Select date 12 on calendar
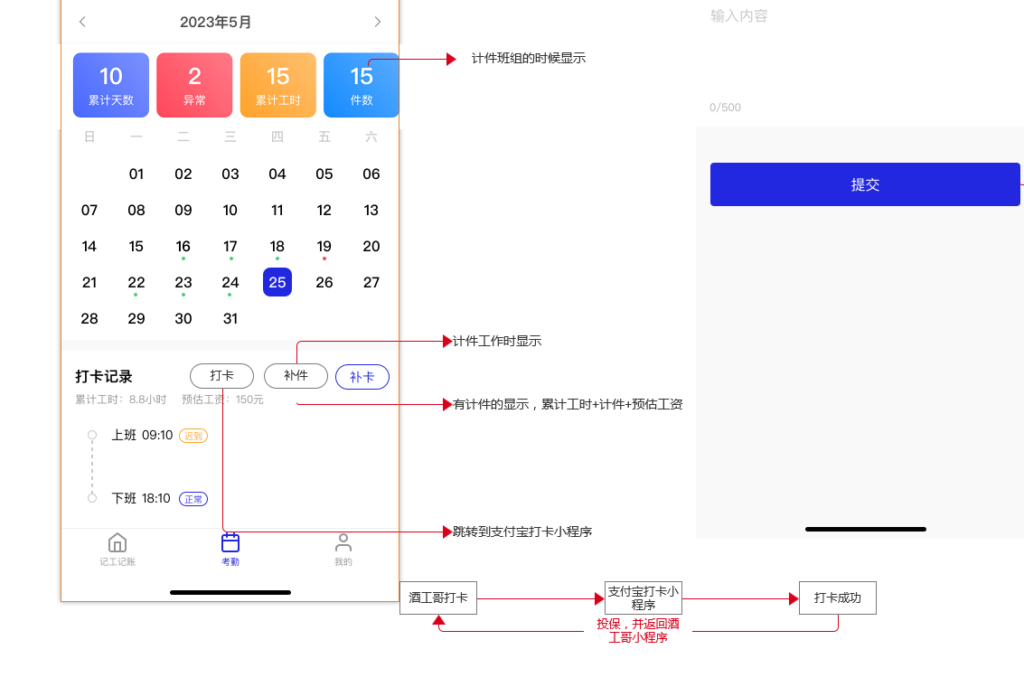Viewport: 1024px width, 687px height. pyautogui.click(x=325, y=210)
